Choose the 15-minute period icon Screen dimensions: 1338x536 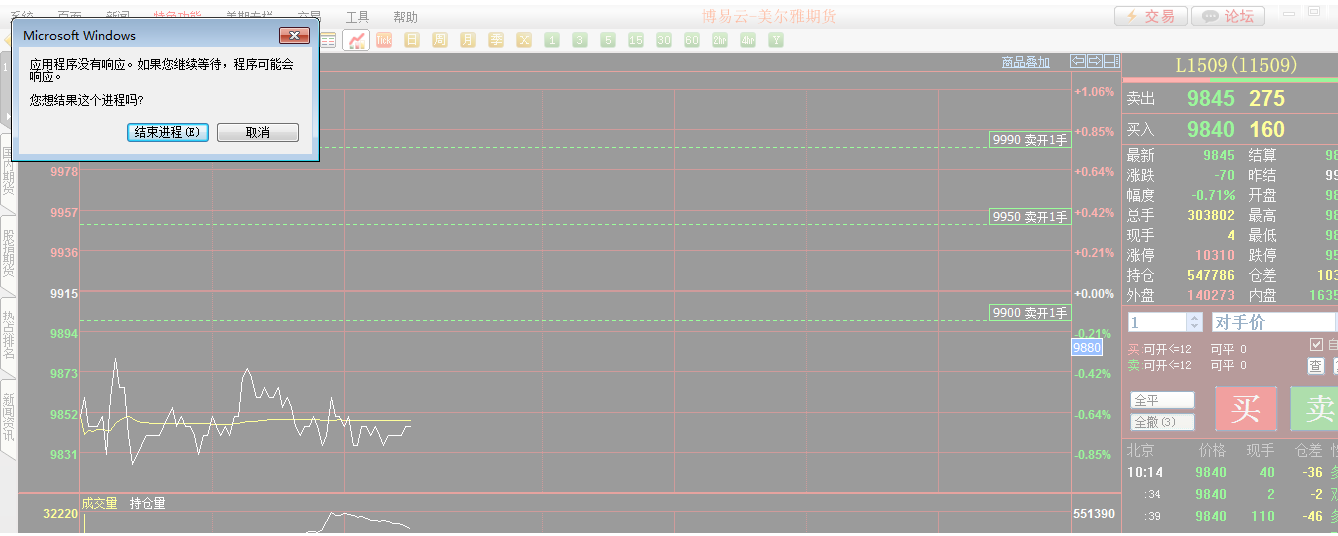[x=636, y=40]
